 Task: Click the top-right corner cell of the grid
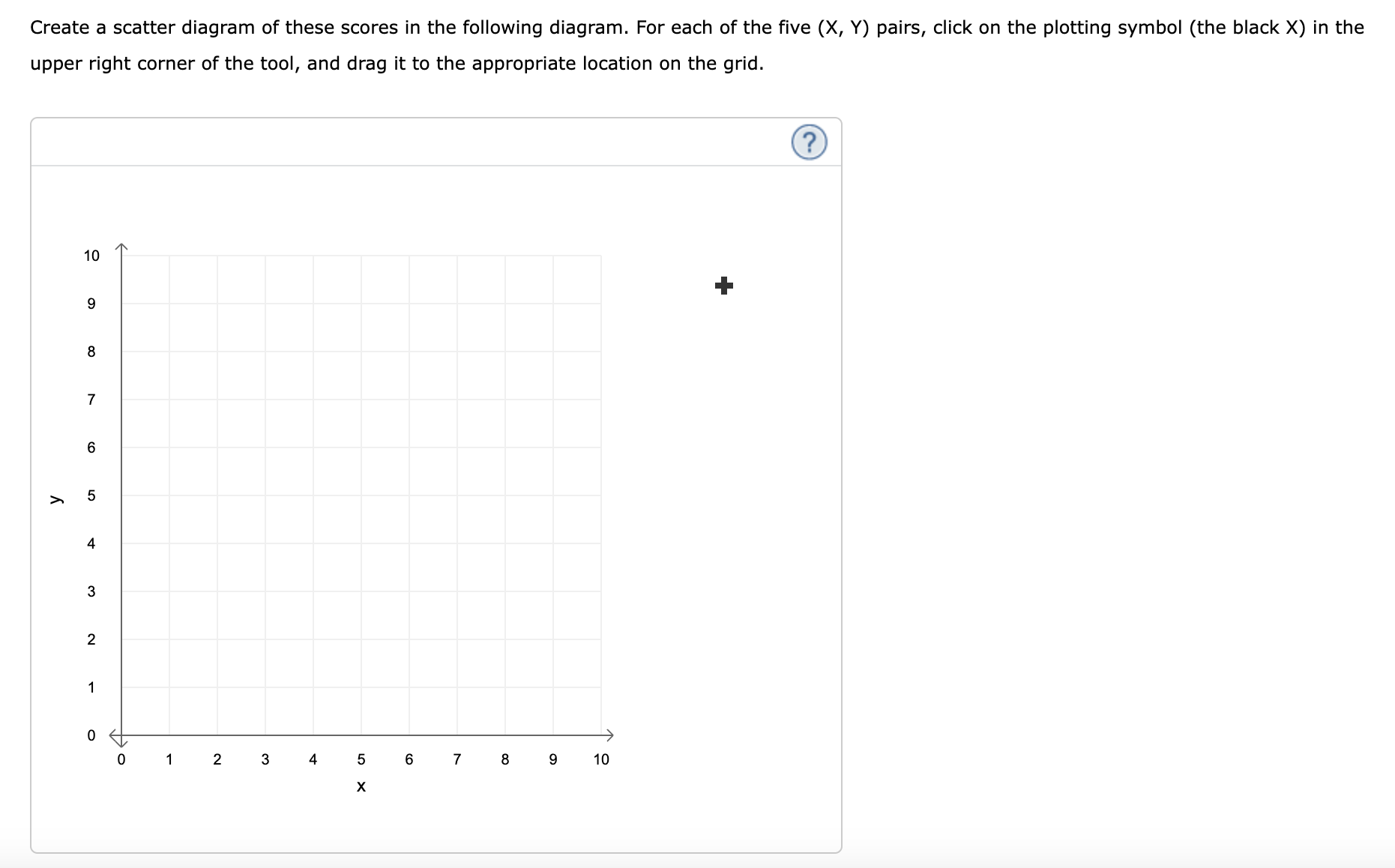tap(578, 280)
